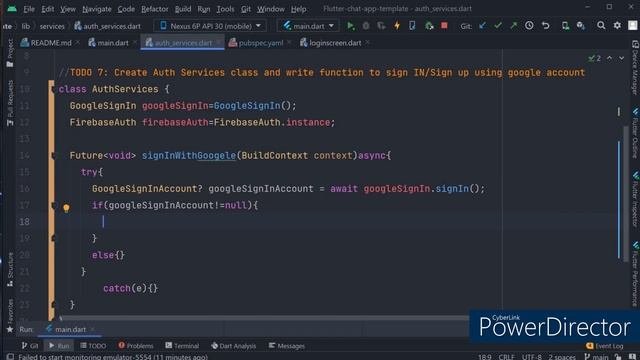Viewport: 640px width, 360px height.
Task: Open the Tools menu
Action: click(x=225, y=9)
